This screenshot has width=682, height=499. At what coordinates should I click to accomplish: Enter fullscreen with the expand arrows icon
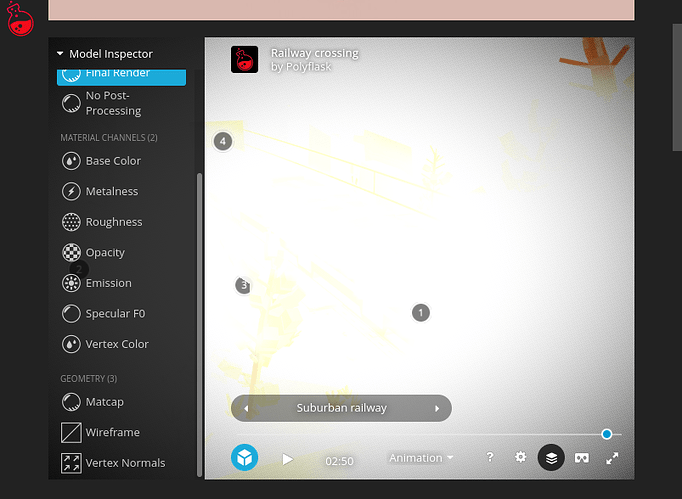612,458
